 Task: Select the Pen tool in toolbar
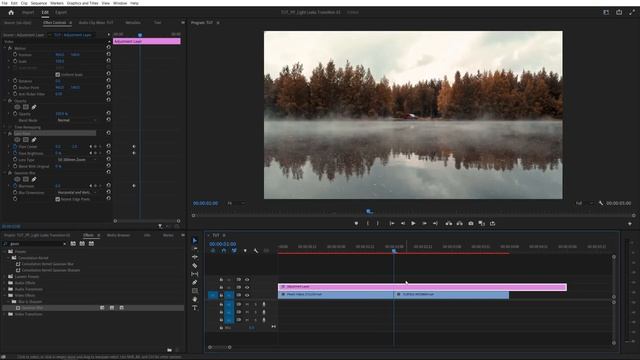tap(195, 282)
